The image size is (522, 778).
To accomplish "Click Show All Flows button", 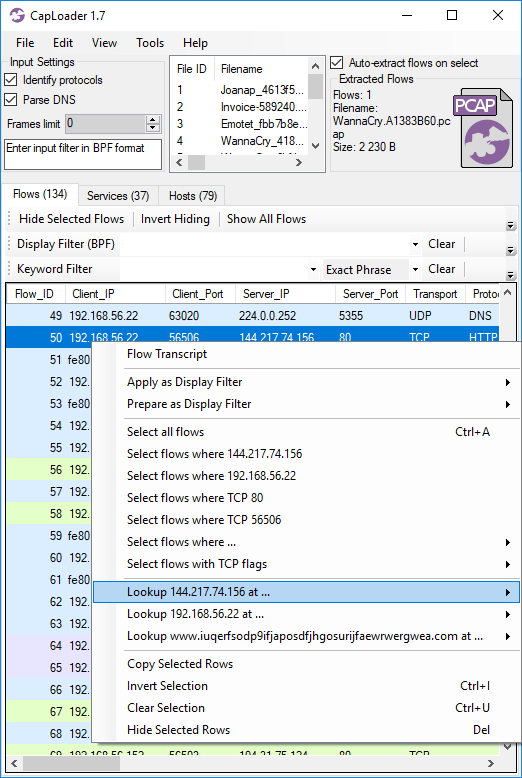I will pos(266,219).
